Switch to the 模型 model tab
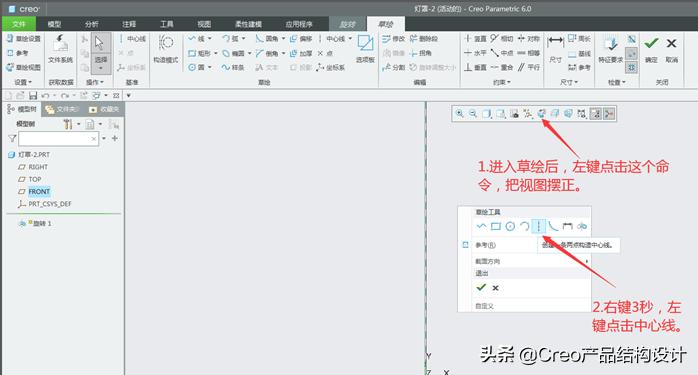 (x=54, y=24)
